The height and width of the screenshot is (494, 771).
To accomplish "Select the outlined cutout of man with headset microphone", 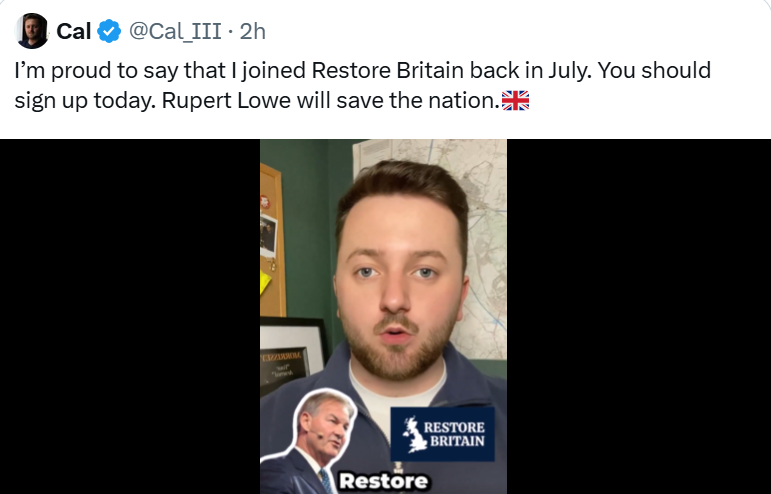I will click(310, 441).
